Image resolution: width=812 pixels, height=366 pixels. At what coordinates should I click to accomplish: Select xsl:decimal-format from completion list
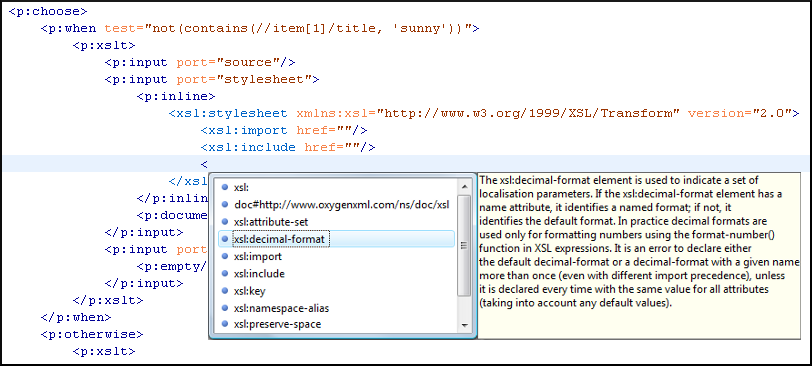pyautogui.click(x=337, y=239)
